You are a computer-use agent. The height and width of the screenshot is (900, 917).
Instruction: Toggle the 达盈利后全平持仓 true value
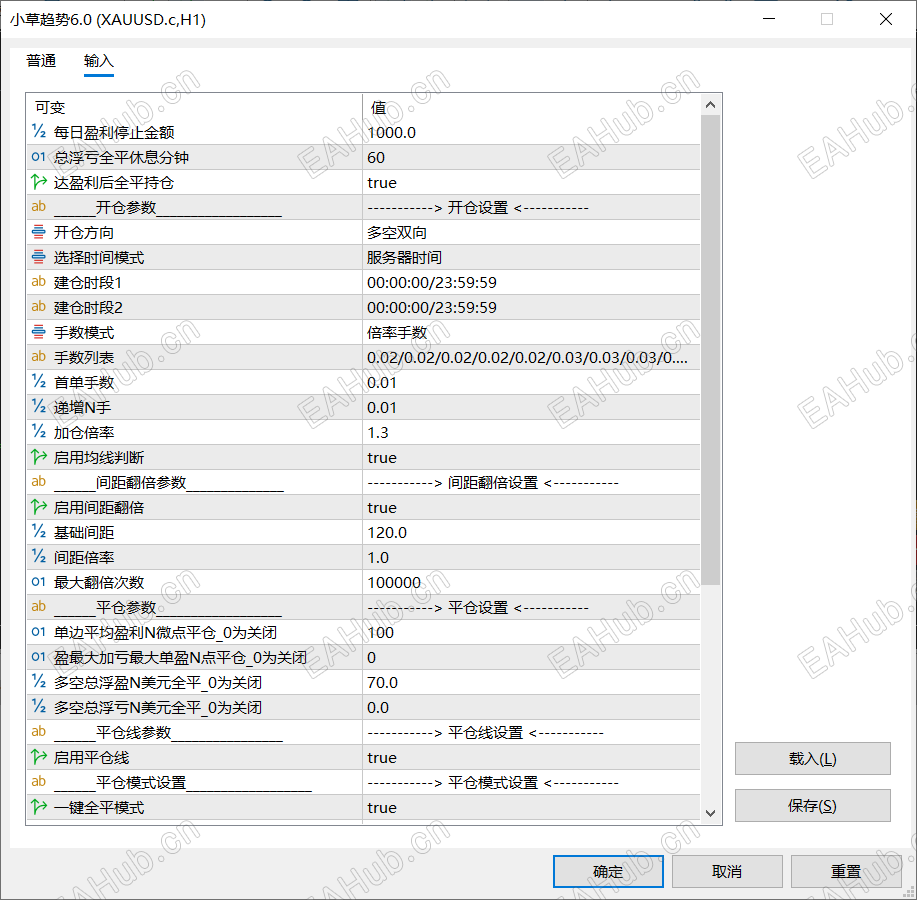(531, 182)
